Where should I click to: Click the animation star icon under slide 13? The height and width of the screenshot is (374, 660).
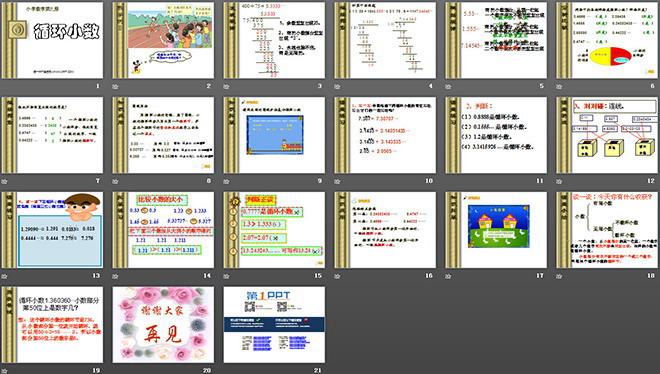click(x=5, y=276)
